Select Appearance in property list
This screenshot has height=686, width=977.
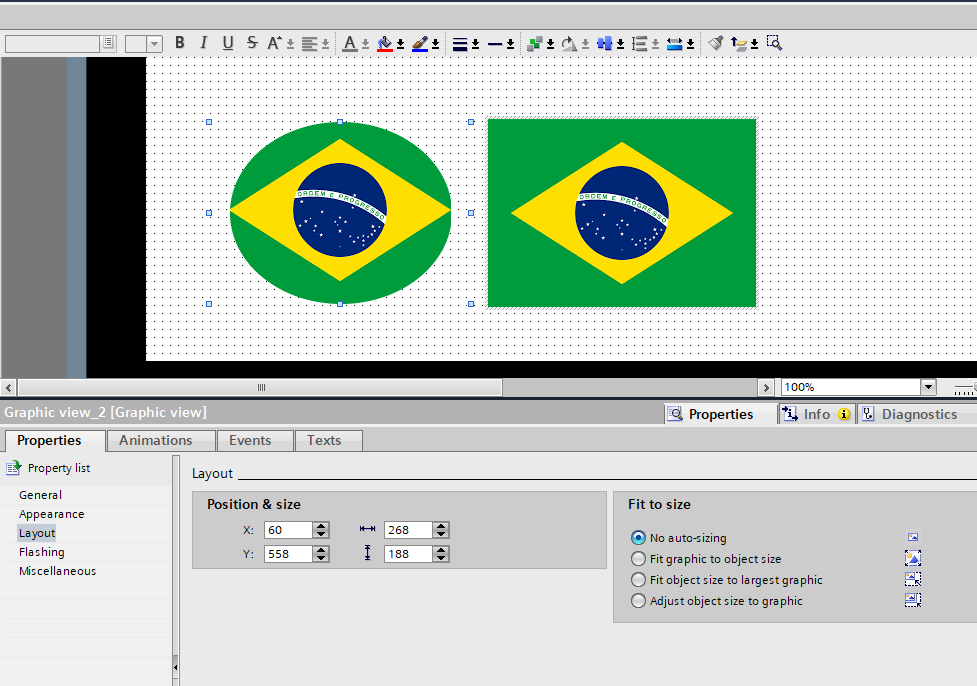52,514
